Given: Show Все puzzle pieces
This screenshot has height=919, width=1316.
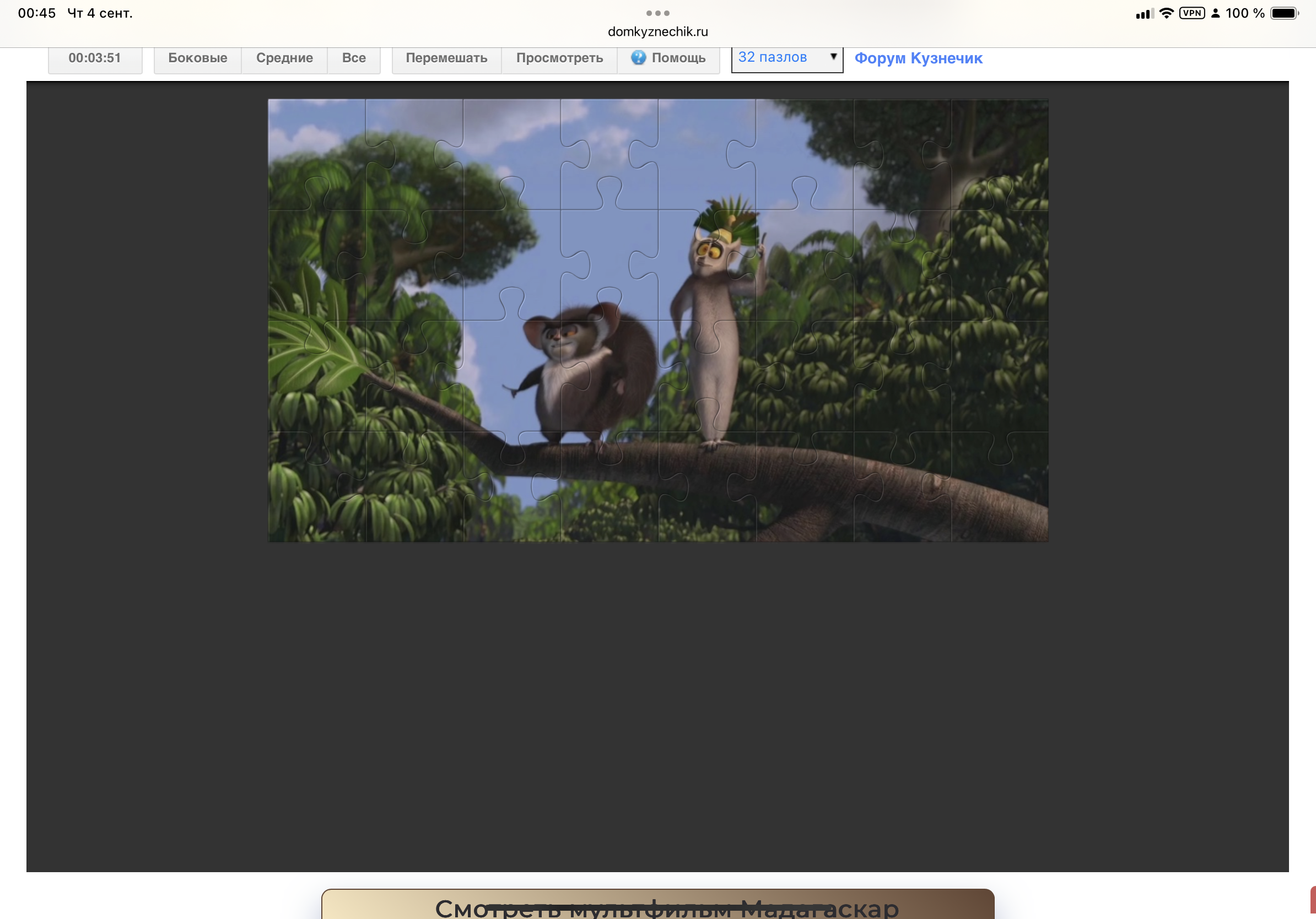Looking at the screenshot, I should point(354,58).
